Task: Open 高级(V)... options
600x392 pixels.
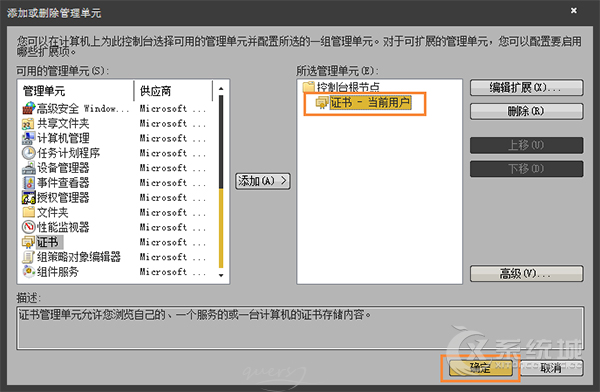Action: click(x=527, y=274)
